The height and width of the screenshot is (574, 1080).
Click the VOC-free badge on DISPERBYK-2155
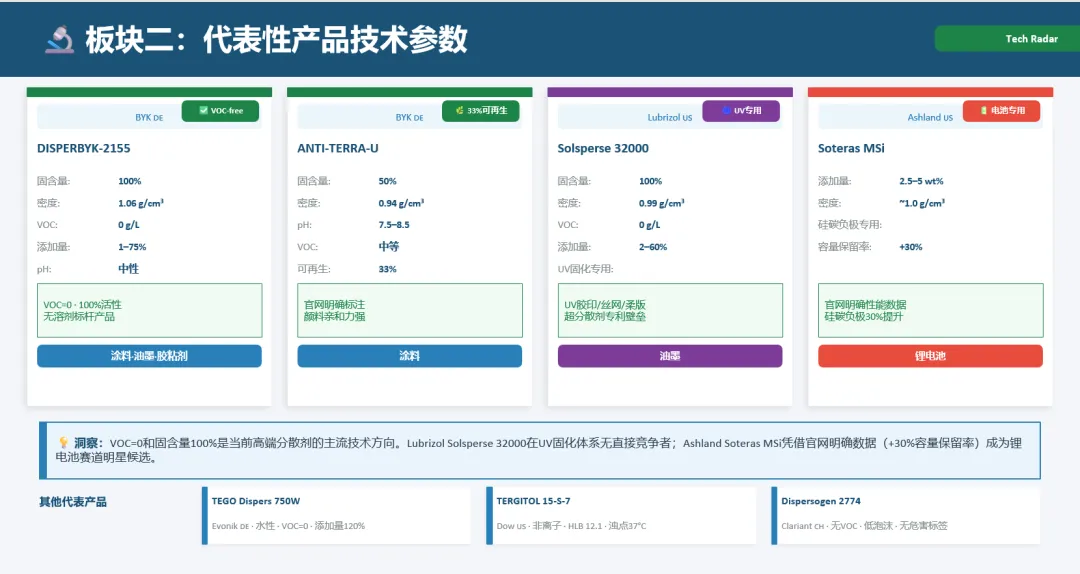pyautogui.click(x=220, y=111)
